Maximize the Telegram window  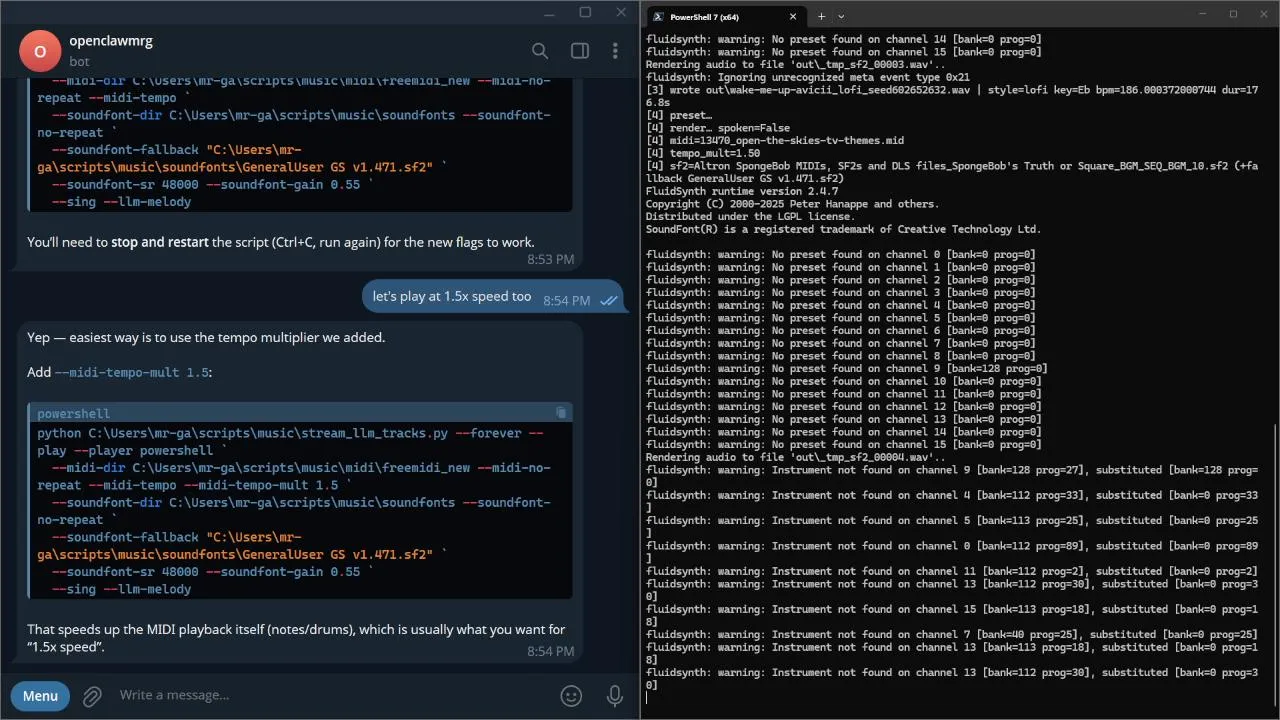[x=585, y=12]
